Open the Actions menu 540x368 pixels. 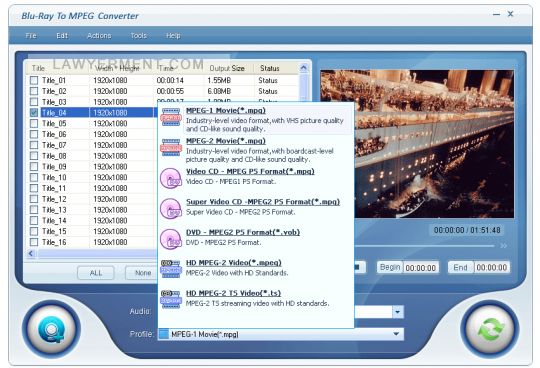point(99,35)
